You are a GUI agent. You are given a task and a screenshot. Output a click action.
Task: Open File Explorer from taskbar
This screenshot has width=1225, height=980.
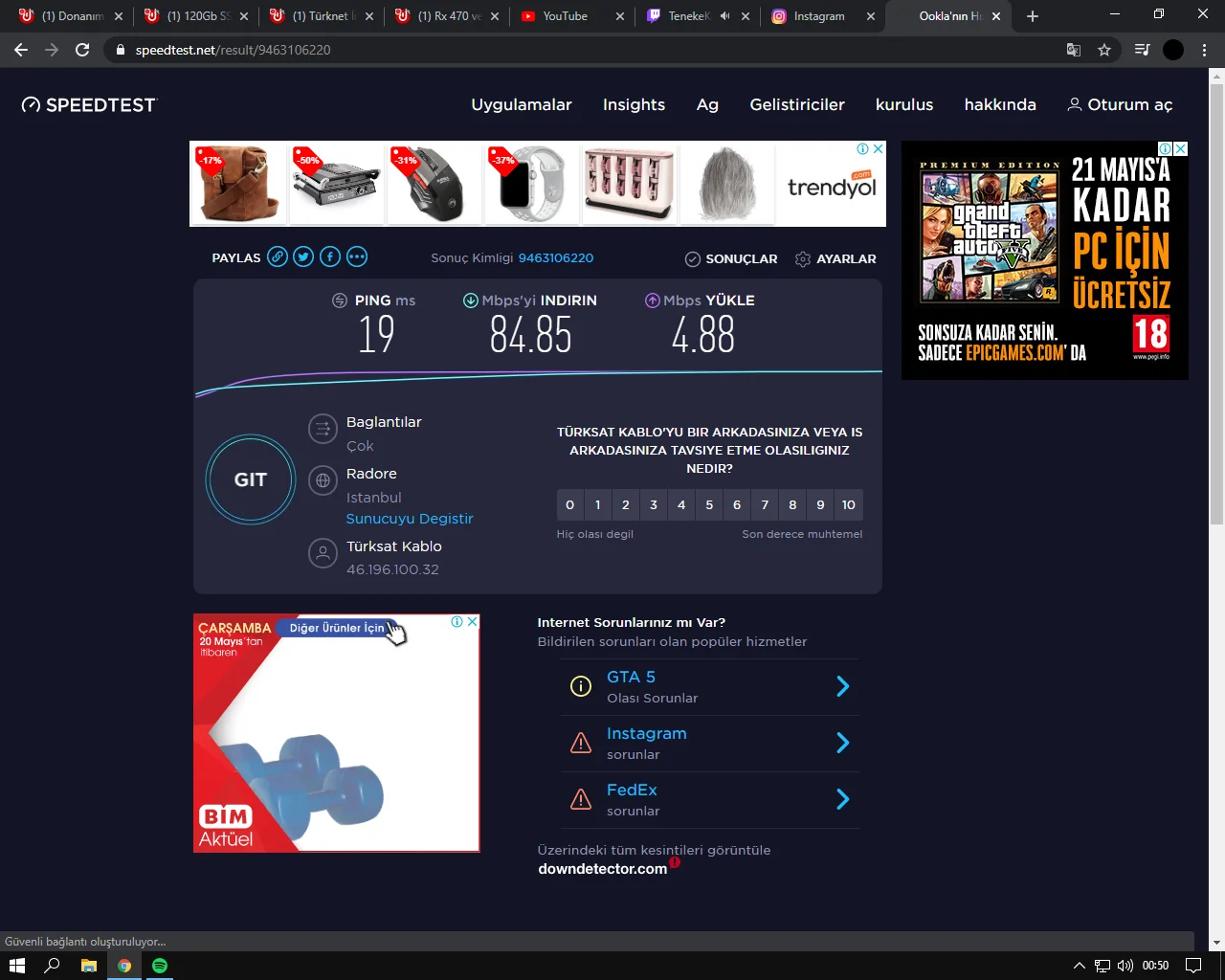pos(88,966)
